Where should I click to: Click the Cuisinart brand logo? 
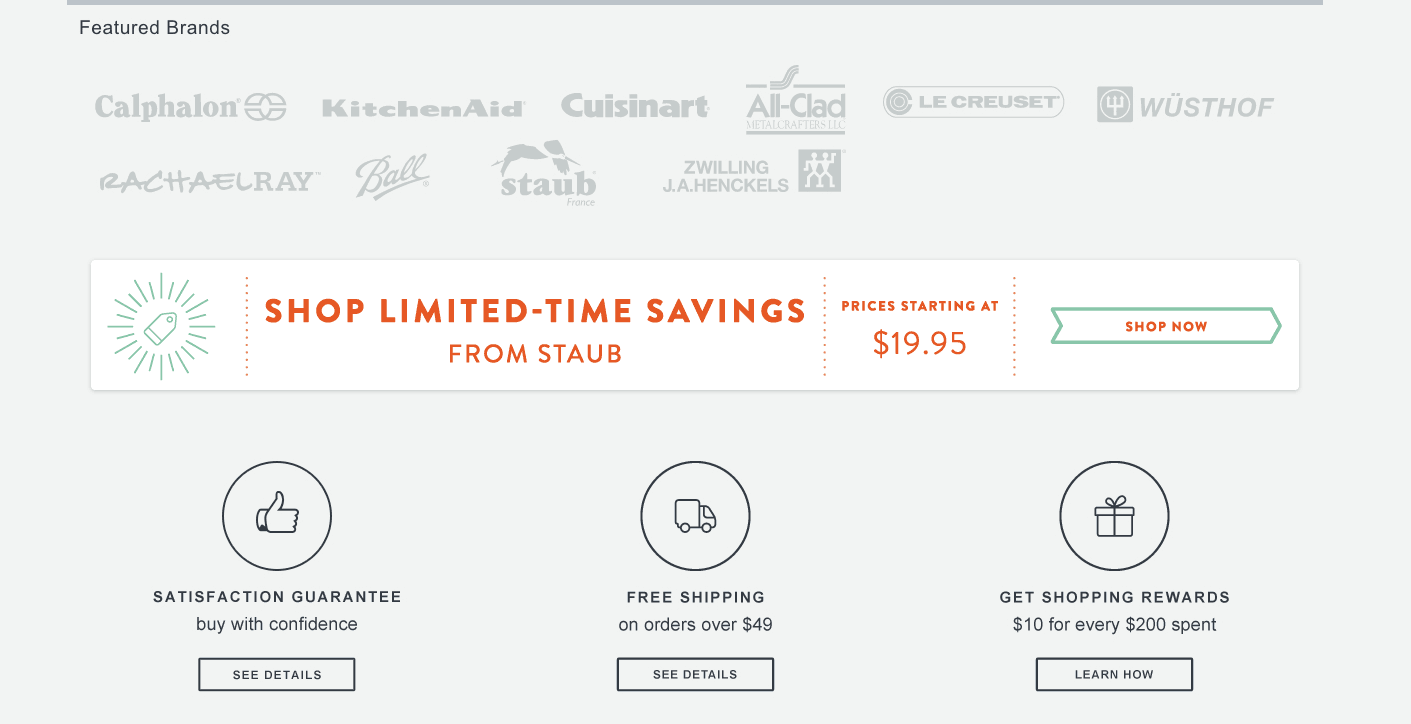point(634,104)
